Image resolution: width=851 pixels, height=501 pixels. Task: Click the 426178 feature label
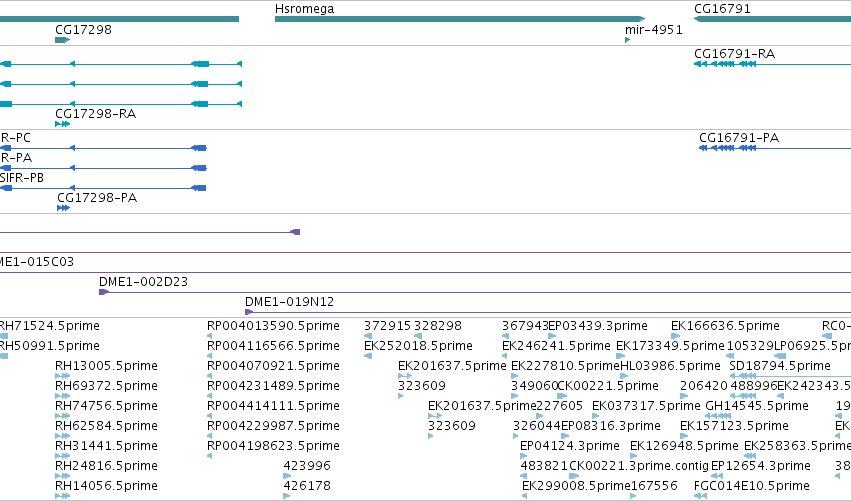click(x=307, y=486)
